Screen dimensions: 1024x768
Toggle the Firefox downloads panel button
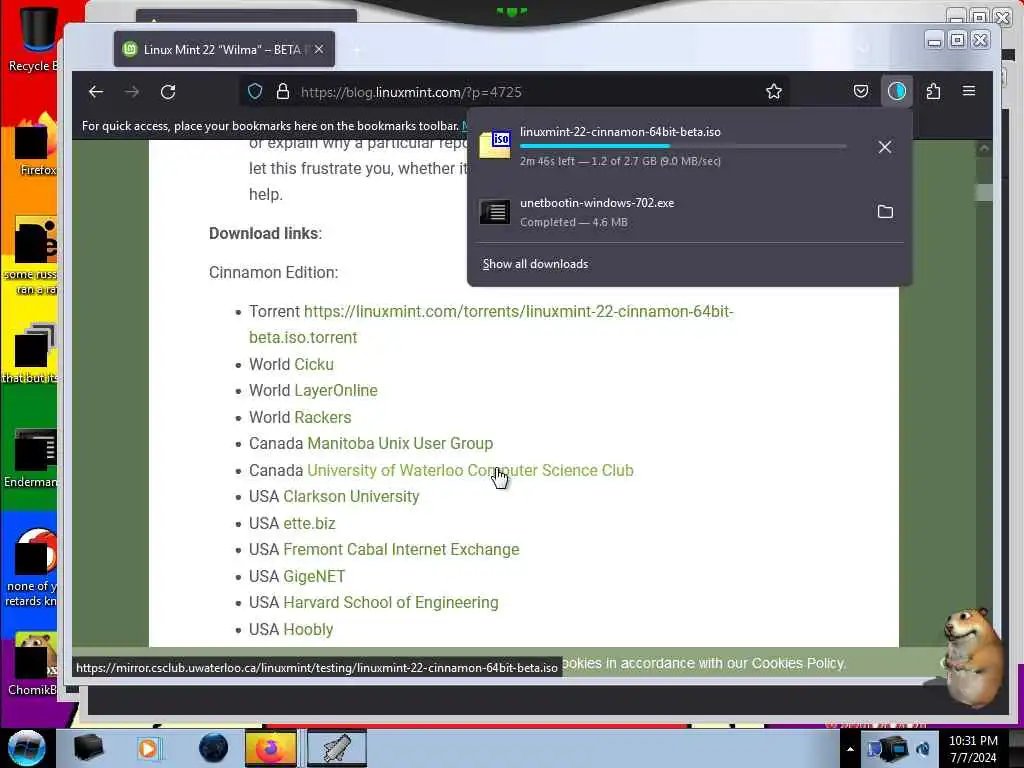897,91
